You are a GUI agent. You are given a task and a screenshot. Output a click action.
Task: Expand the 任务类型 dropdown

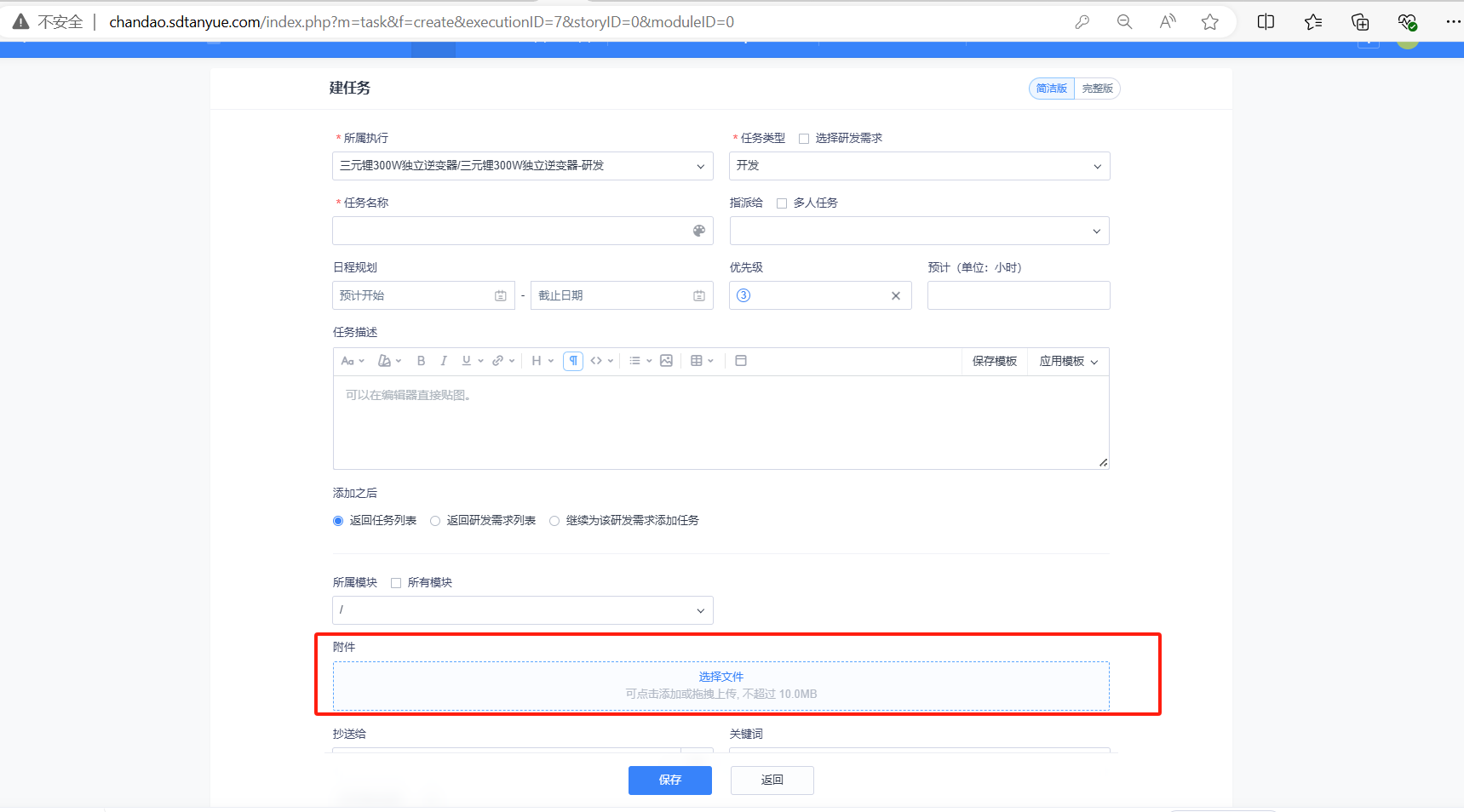pyautogui.click(x=920, y=166)
